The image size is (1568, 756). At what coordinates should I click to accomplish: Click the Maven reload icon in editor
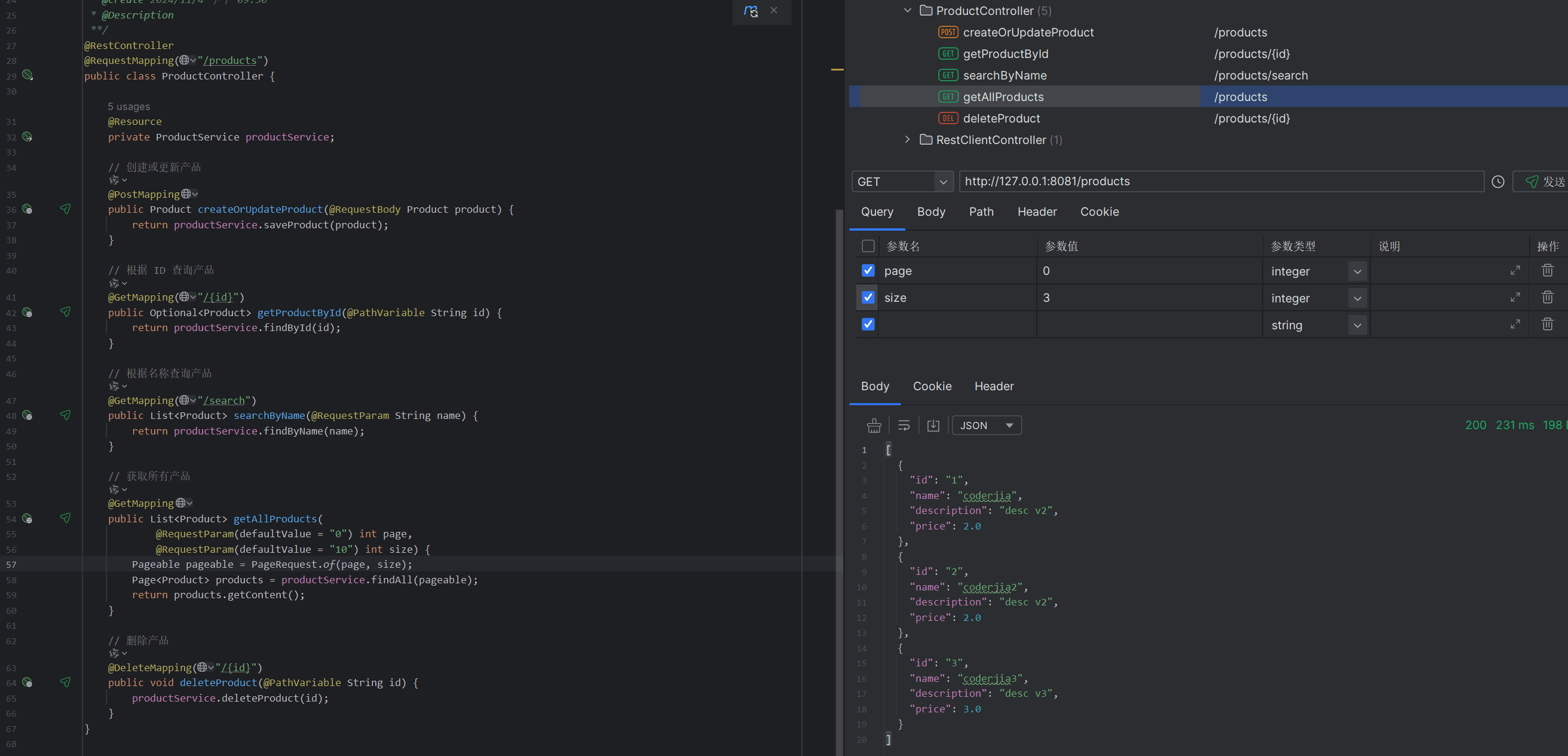[751, 11]
